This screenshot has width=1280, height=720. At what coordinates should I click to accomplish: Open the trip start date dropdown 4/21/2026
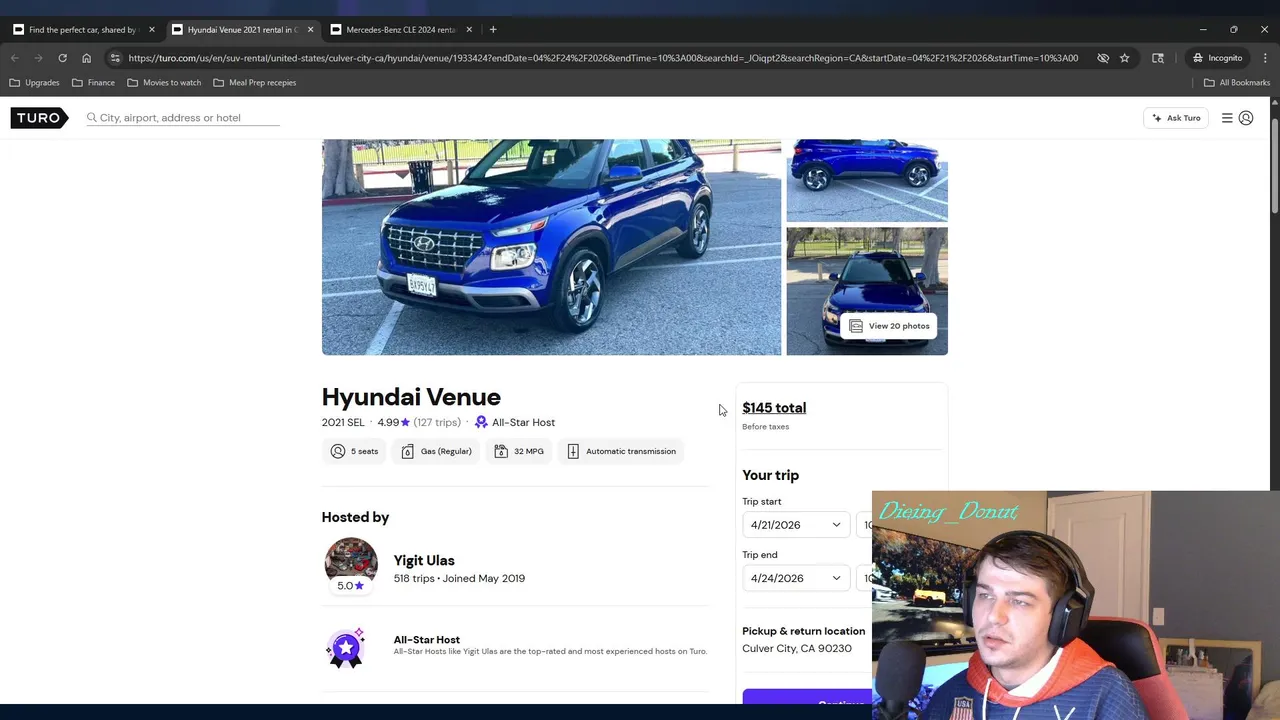pyautogui.click(x=796, y=525)
